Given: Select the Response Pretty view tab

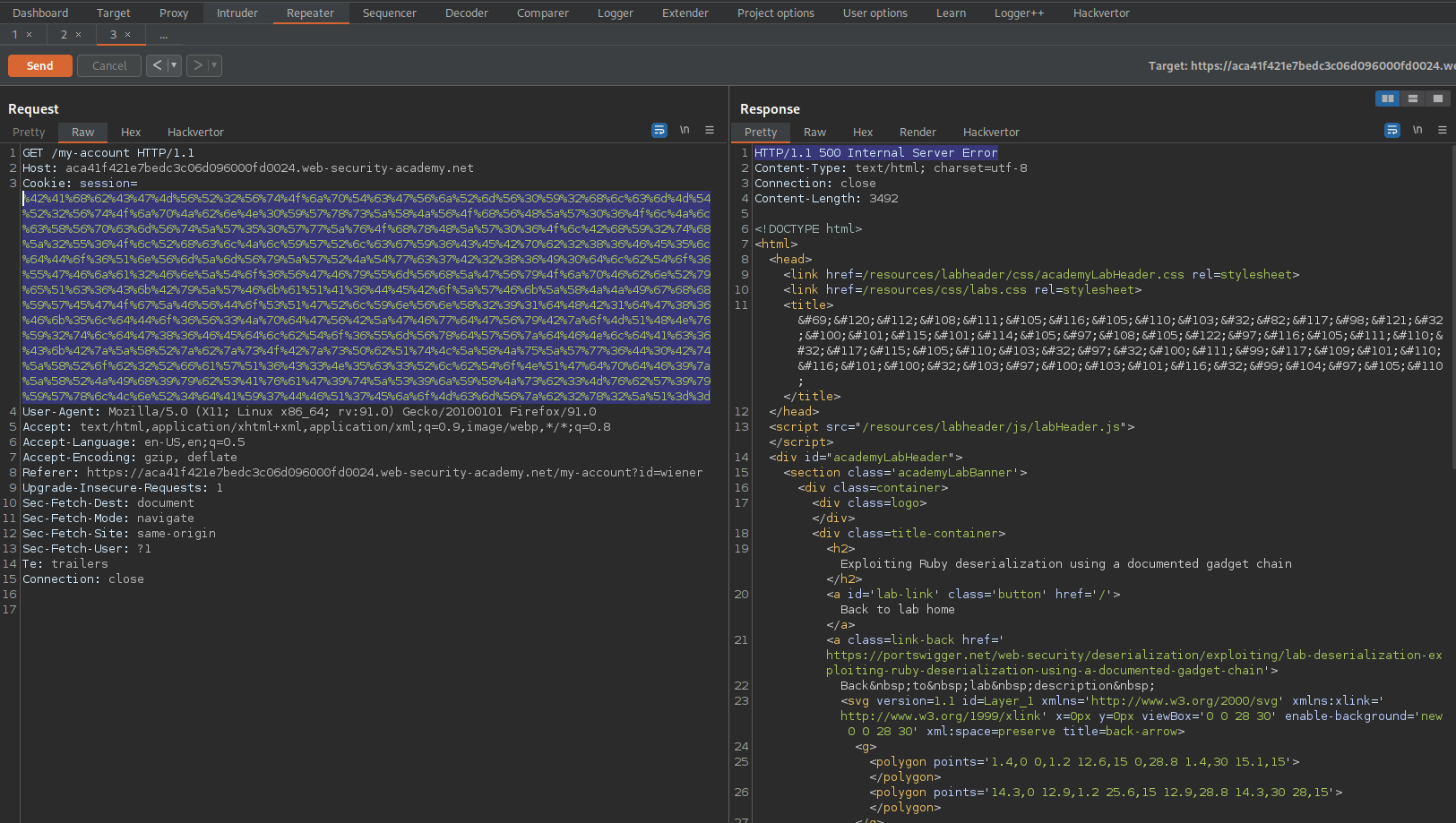Looking at the screenshot, I should coord(761,132).
